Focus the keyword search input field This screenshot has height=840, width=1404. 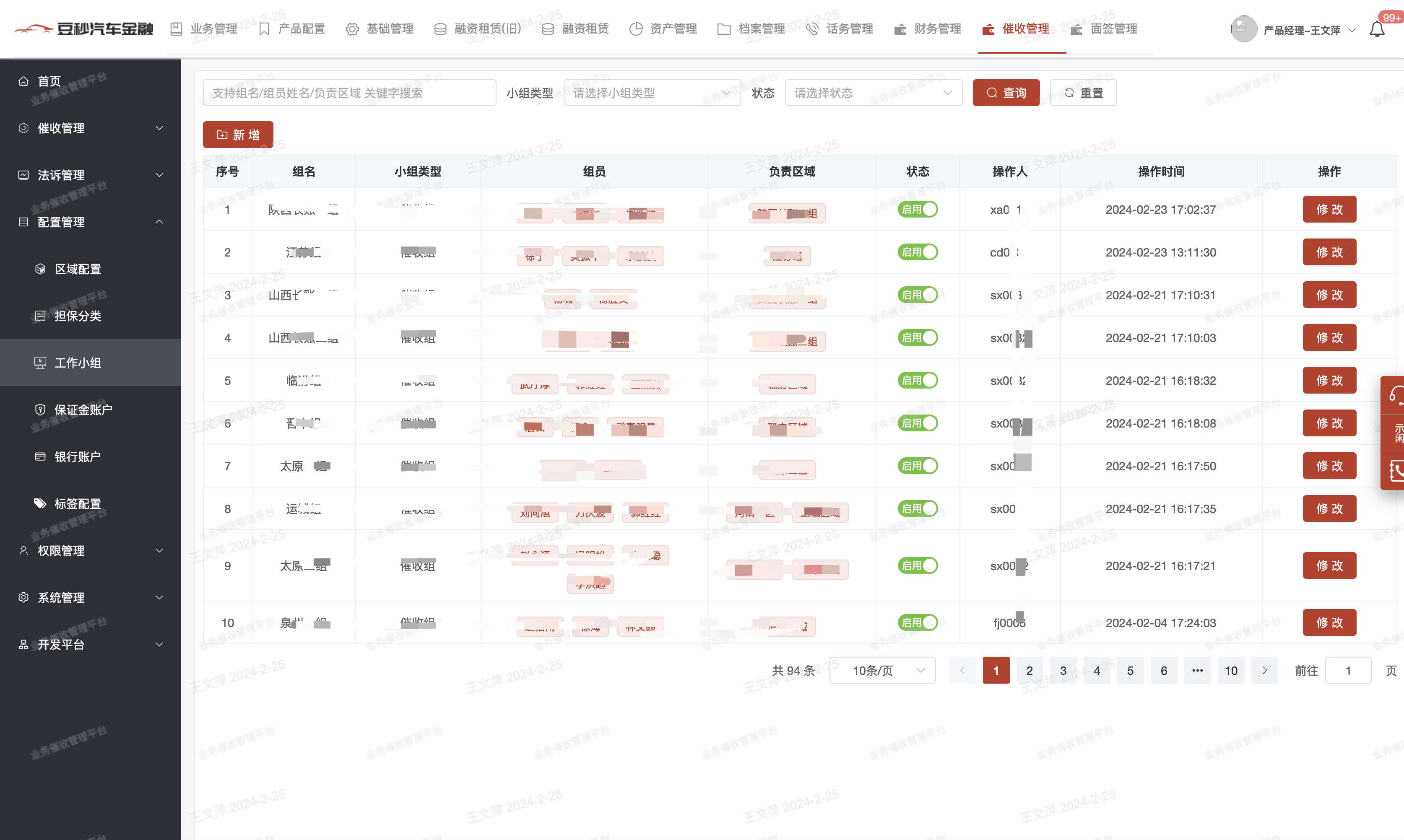349,93
